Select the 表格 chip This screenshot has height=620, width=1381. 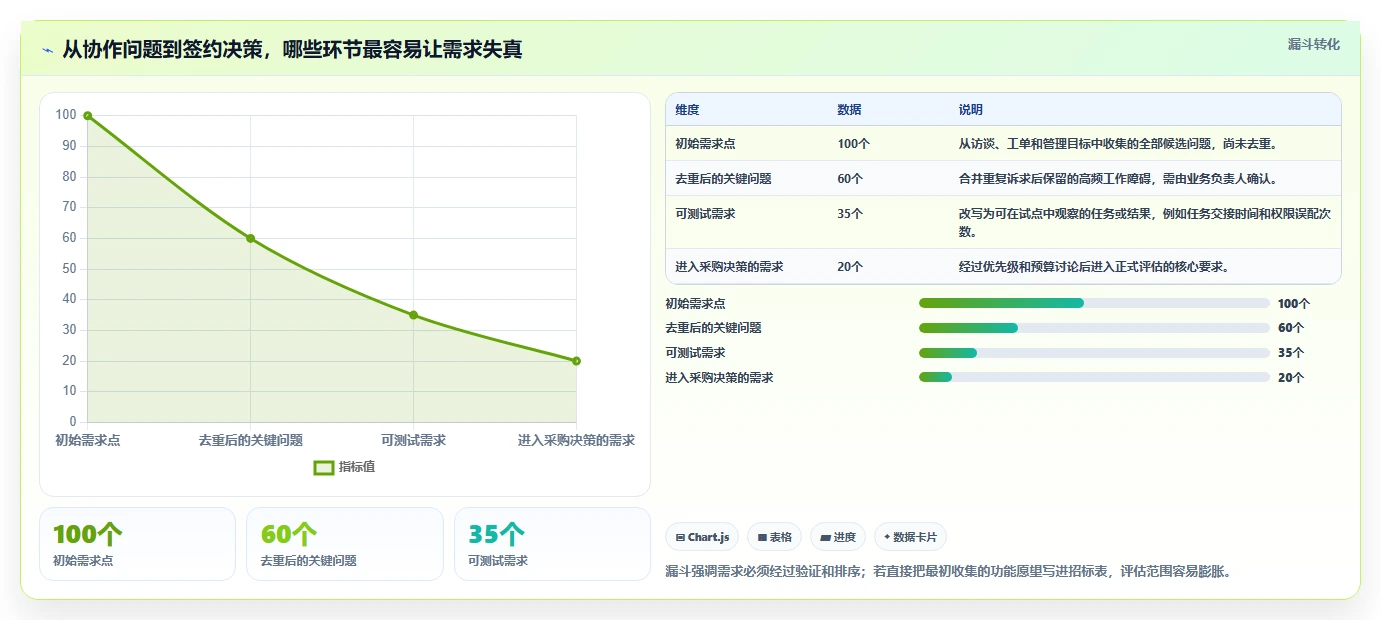[774, 537]
